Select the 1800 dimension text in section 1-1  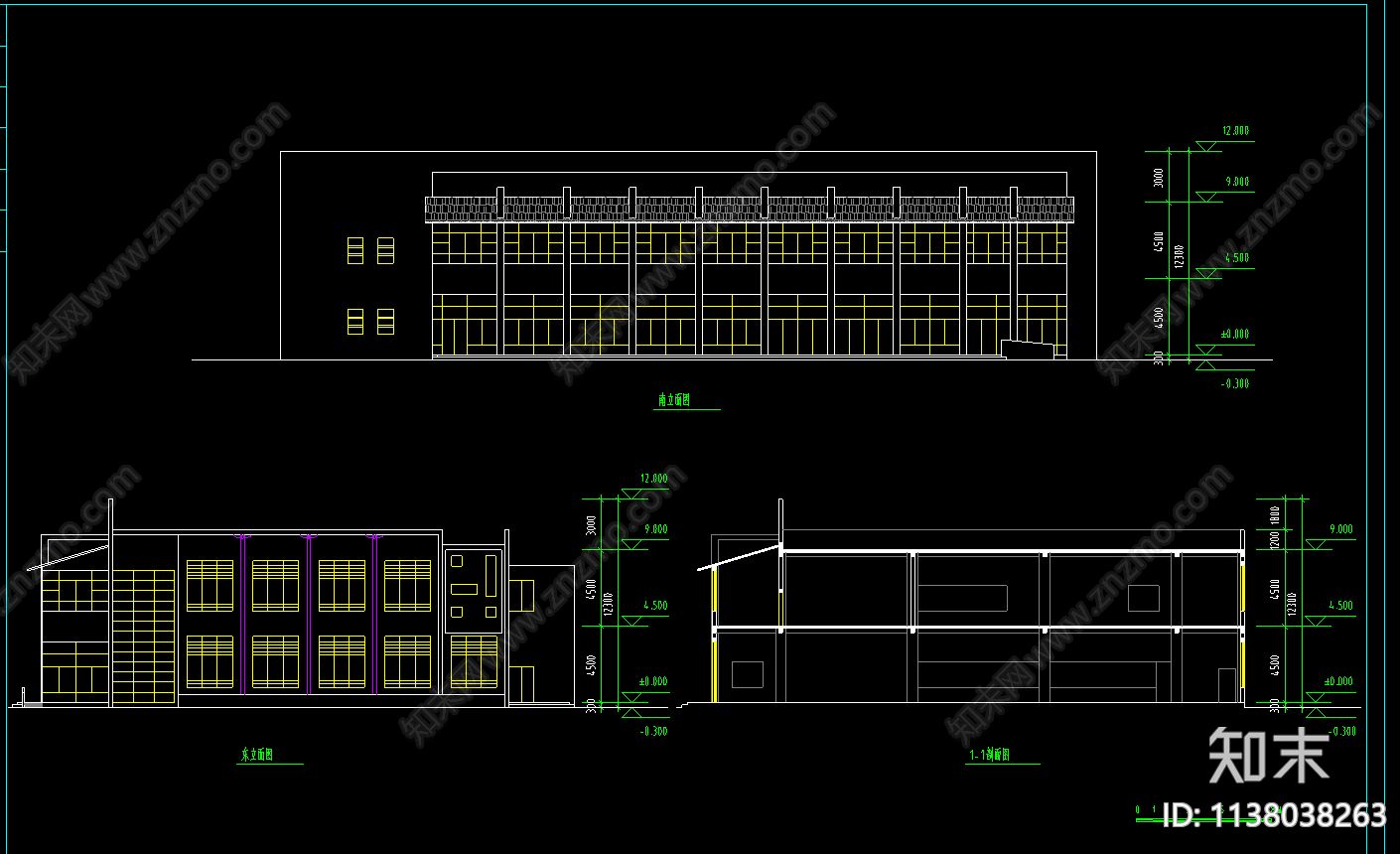1275,515
